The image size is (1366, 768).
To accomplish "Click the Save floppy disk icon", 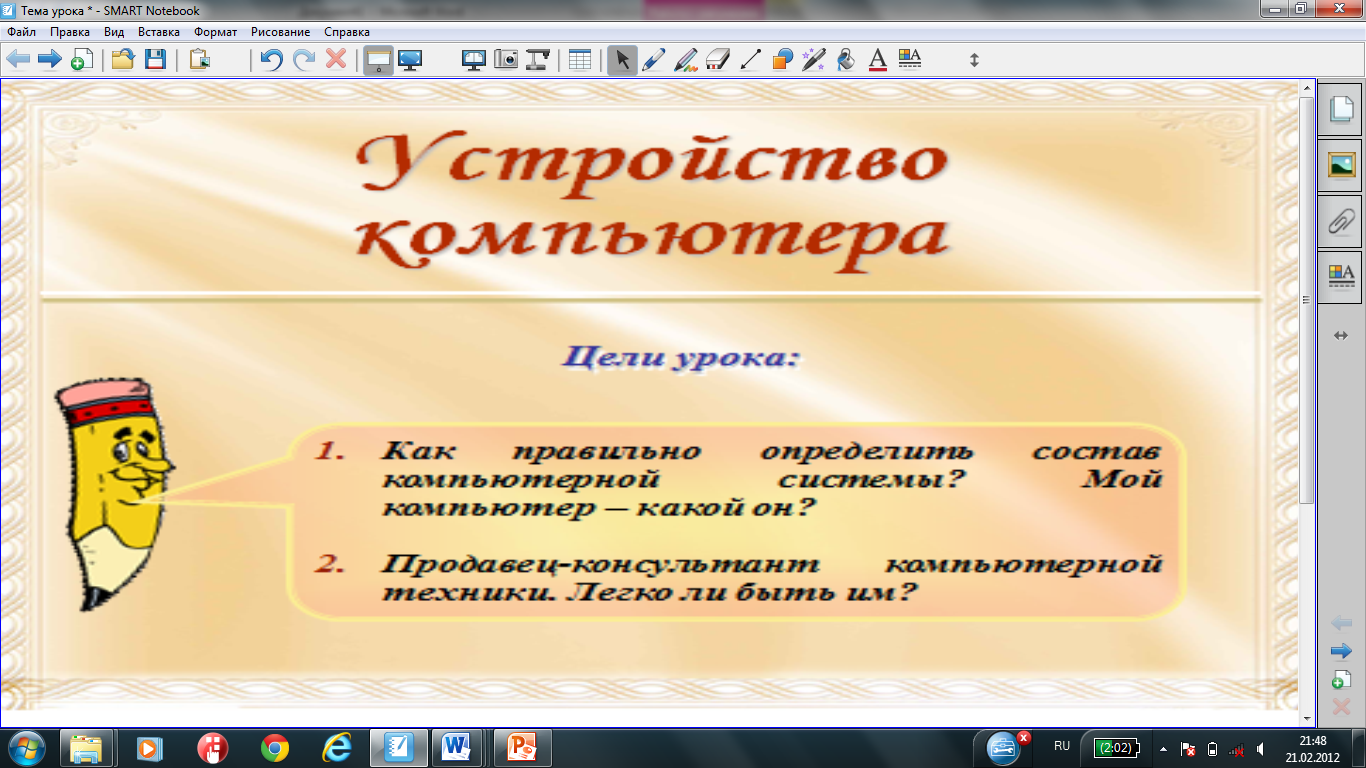I will pos(155,59).
